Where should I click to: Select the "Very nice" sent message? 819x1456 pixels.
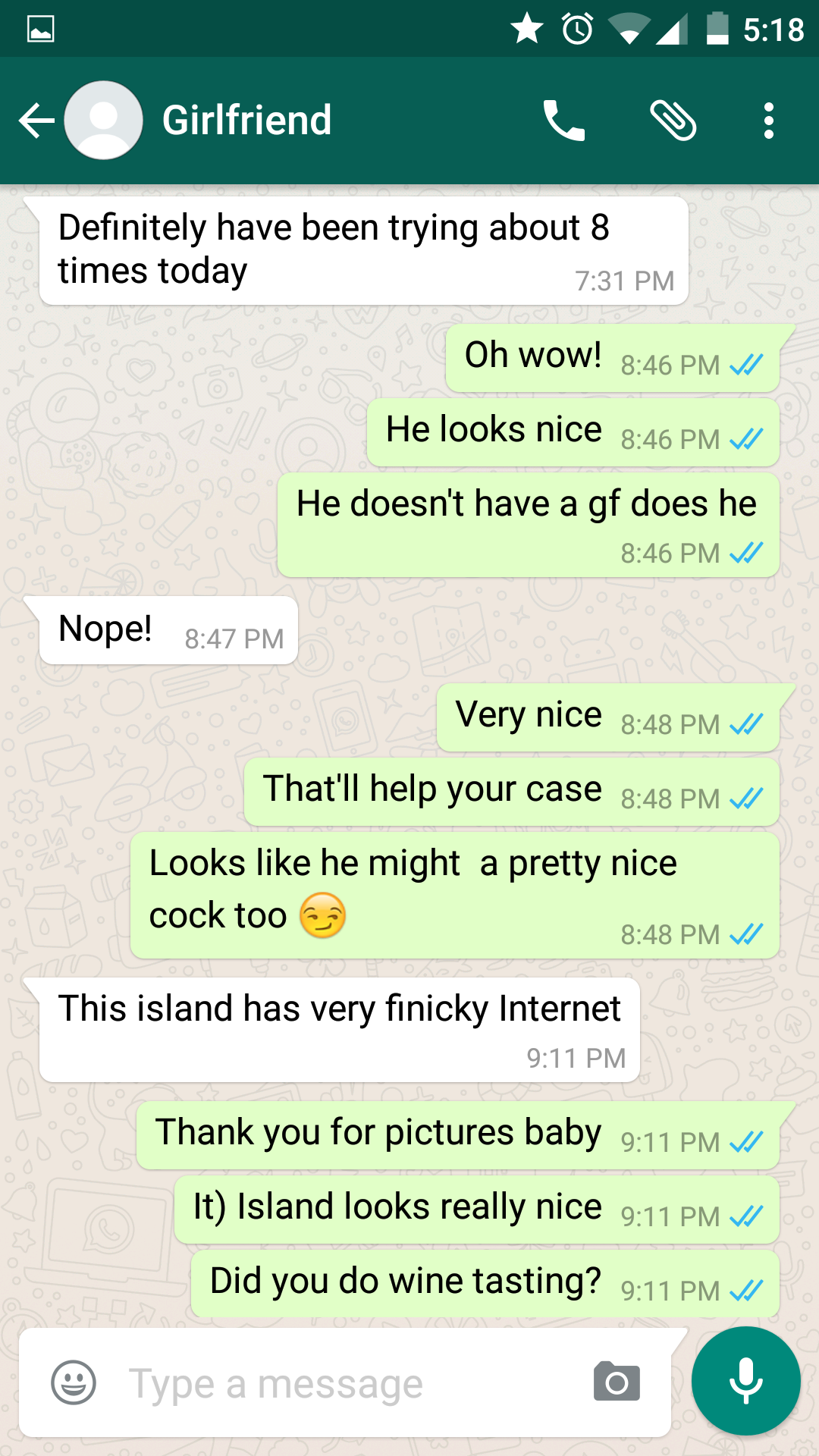[x=608, y=717]
